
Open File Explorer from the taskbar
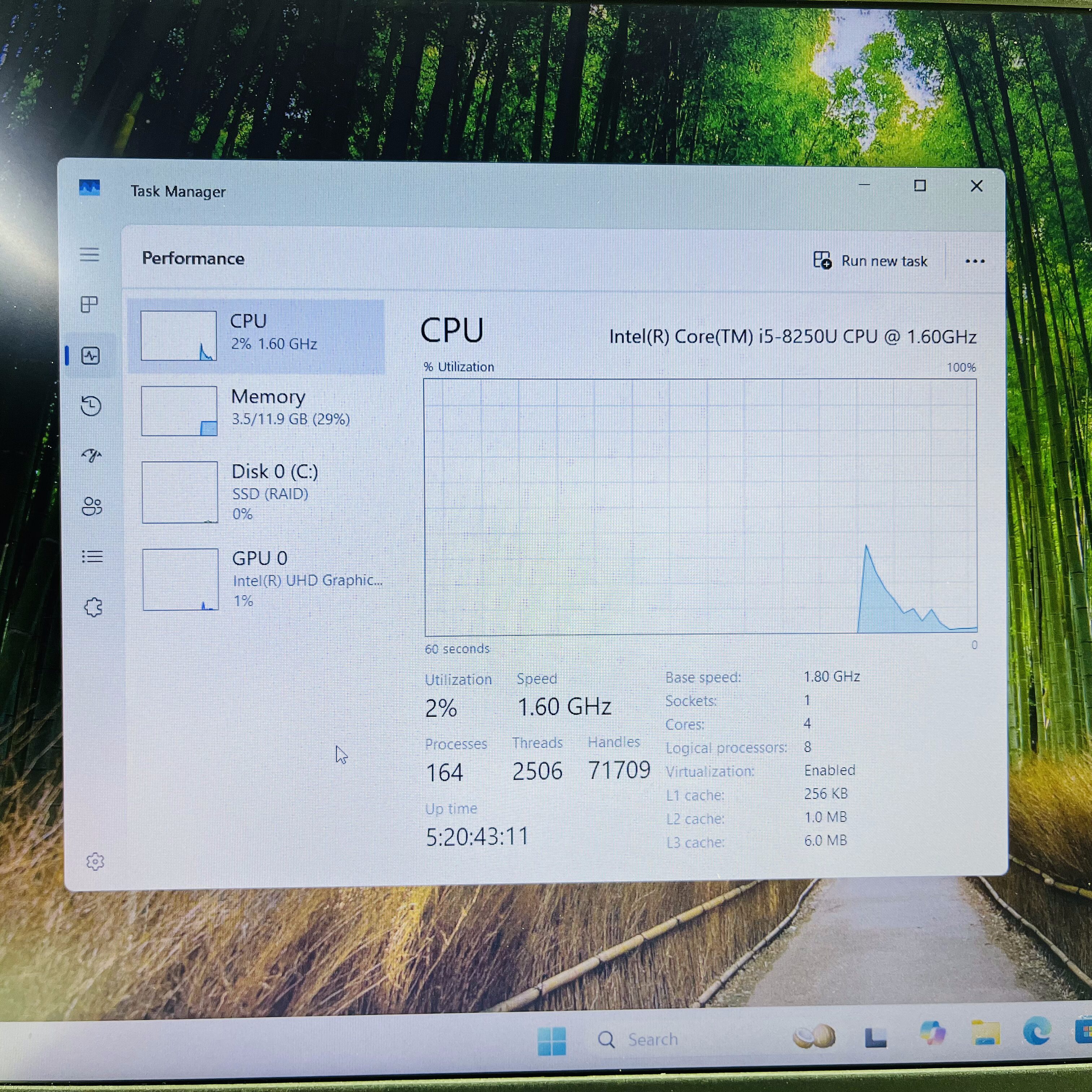pyautogui.click(x=985, y=1033)
